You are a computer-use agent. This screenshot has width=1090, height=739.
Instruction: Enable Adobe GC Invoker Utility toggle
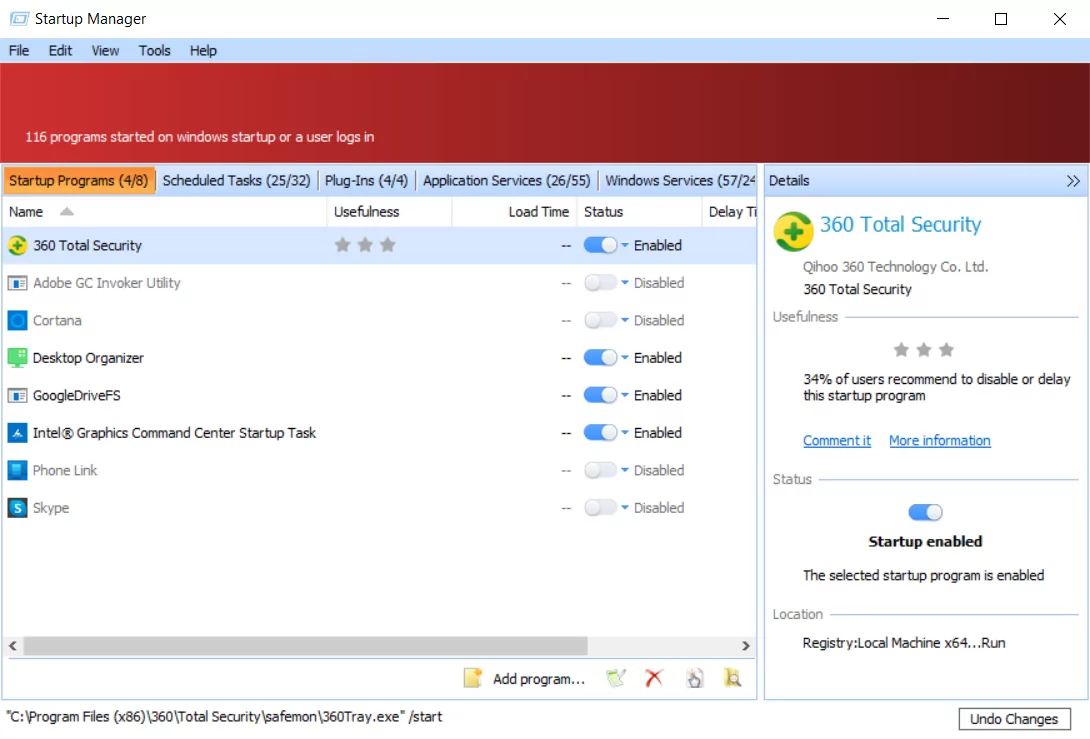pos(600,283)
